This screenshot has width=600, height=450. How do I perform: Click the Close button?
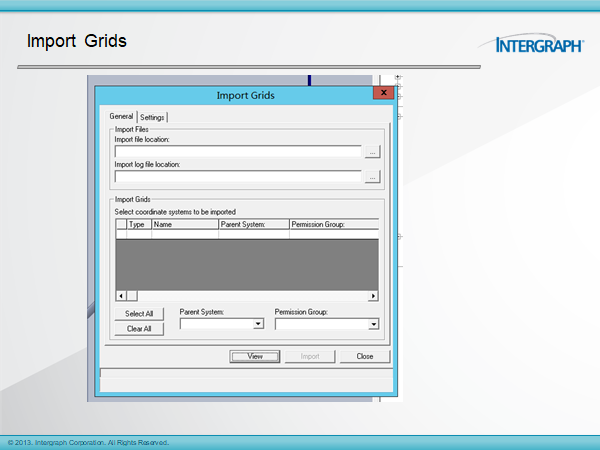[365, 356]
